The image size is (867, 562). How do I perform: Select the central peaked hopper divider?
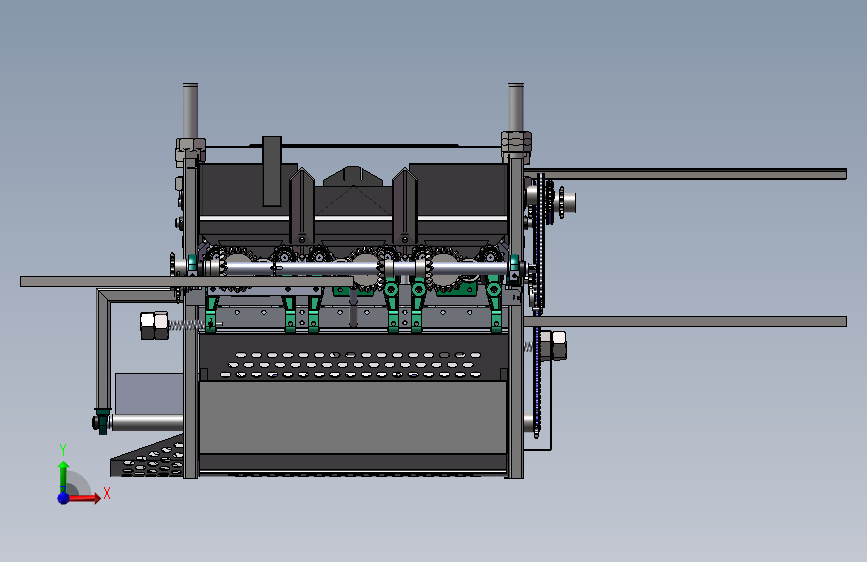(353, 176)
